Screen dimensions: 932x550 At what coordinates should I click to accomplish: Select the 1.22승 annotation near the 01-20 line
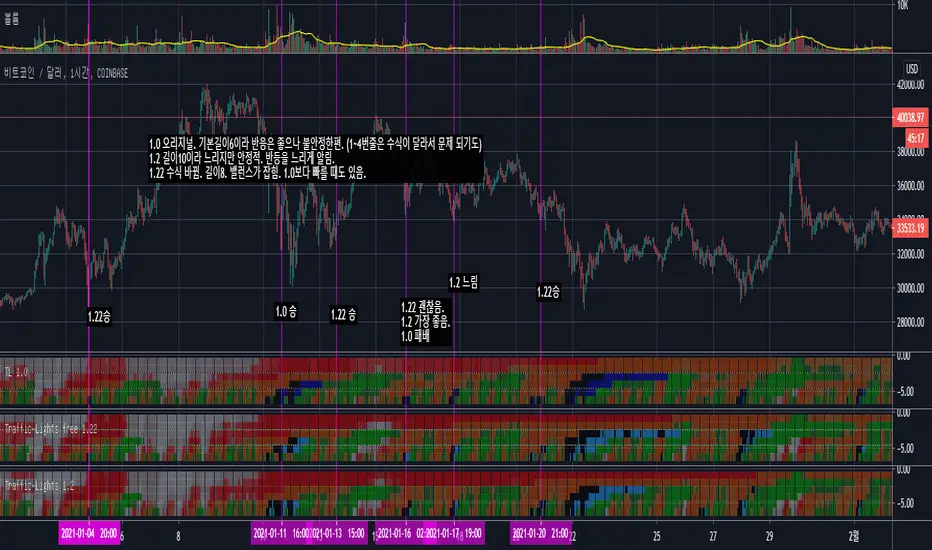click(548, 291)
